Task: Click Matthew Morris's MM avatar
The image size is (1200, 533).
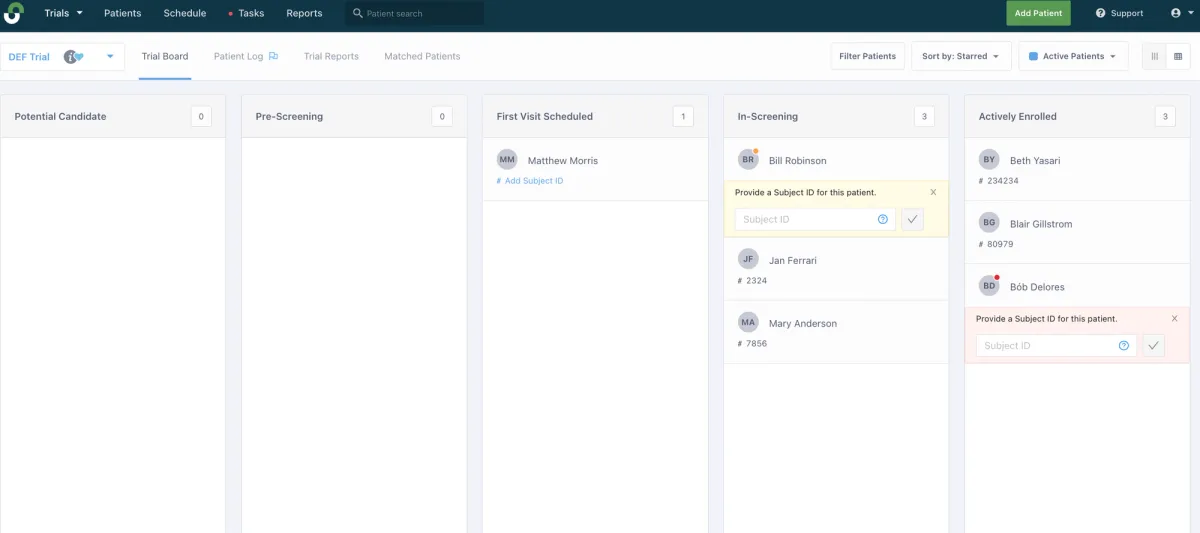Action: coord(507,160)
